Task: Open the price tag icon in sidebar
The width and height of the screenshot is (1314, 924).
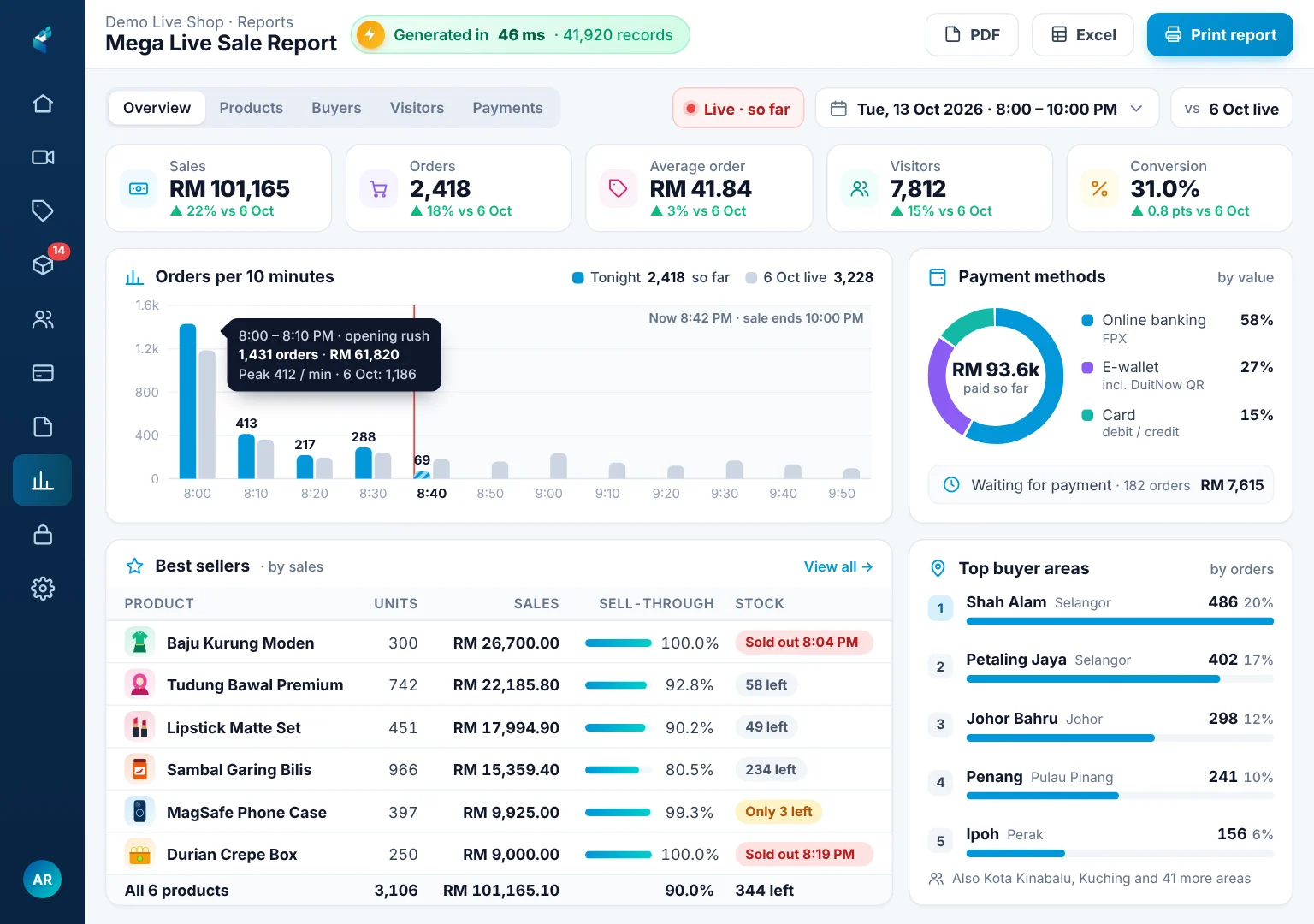Action: tap(43, 210)
